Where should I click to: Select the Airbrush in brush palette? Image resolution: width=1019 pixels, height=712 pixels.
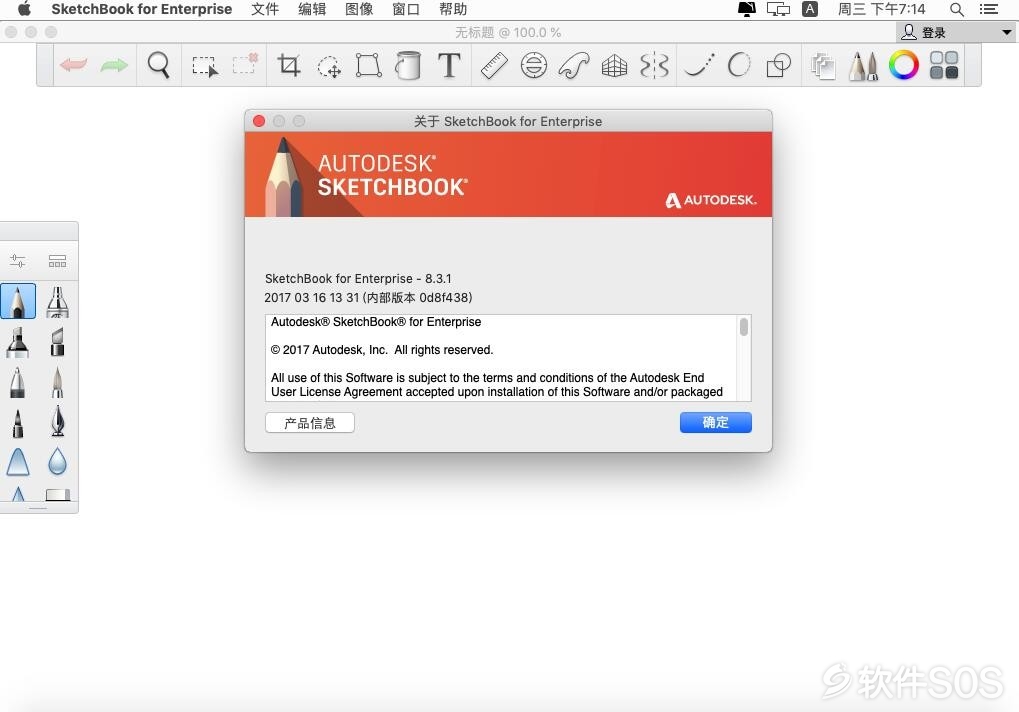point(57,302)
